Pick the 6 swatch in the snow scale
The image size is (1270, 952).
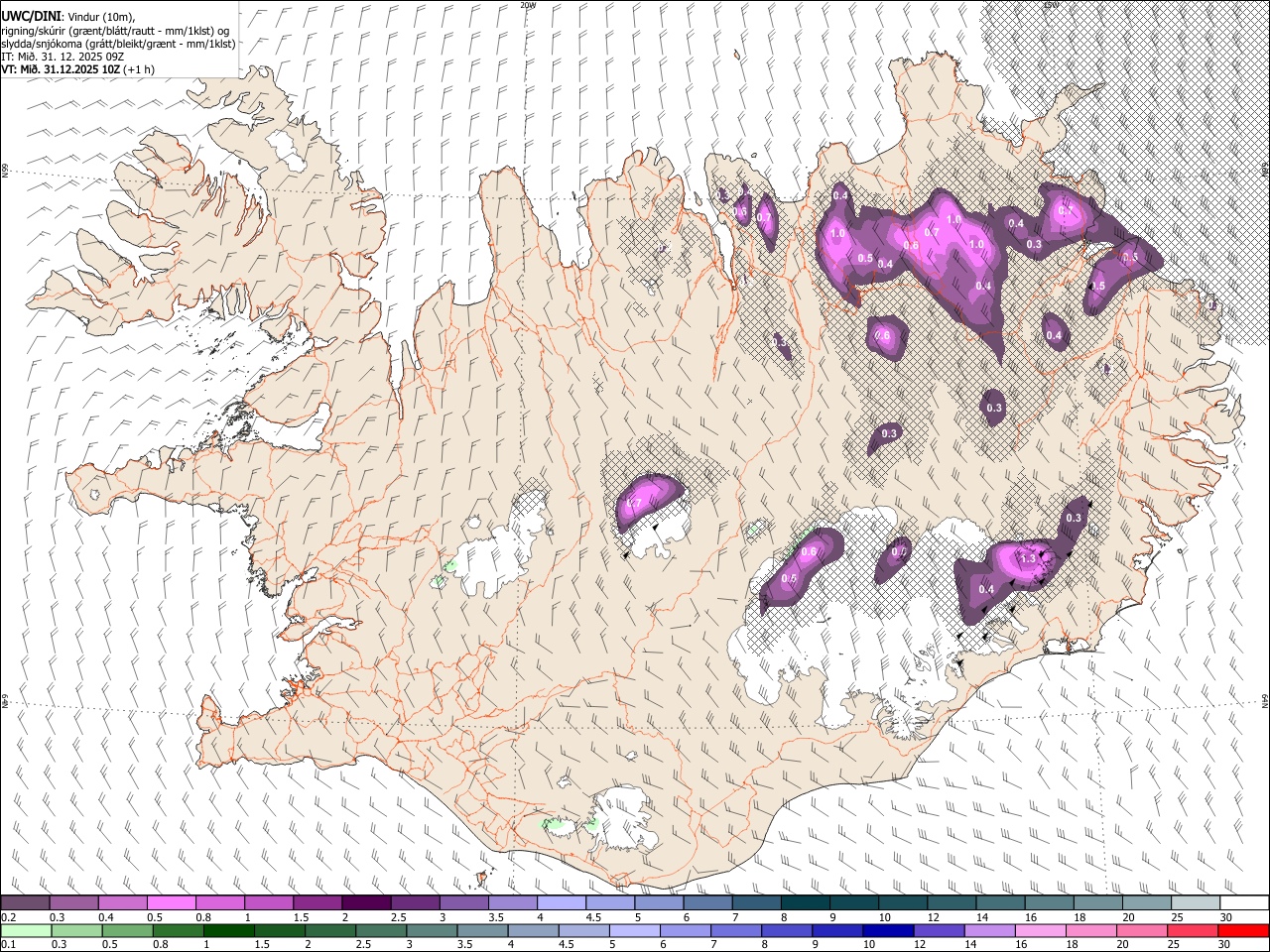(706, 903)
